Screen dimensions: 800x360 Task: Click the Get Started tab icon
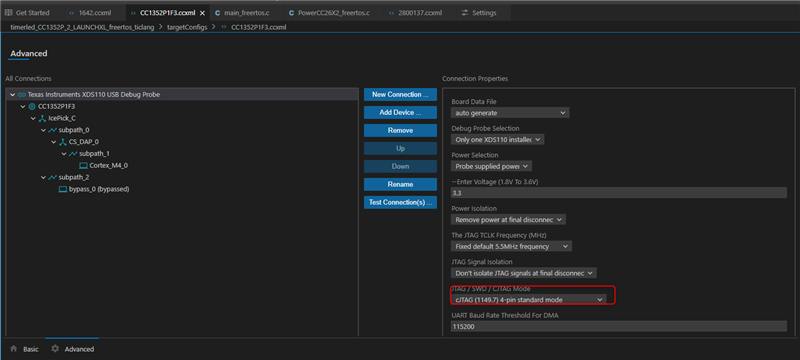(x=8, y=13)
